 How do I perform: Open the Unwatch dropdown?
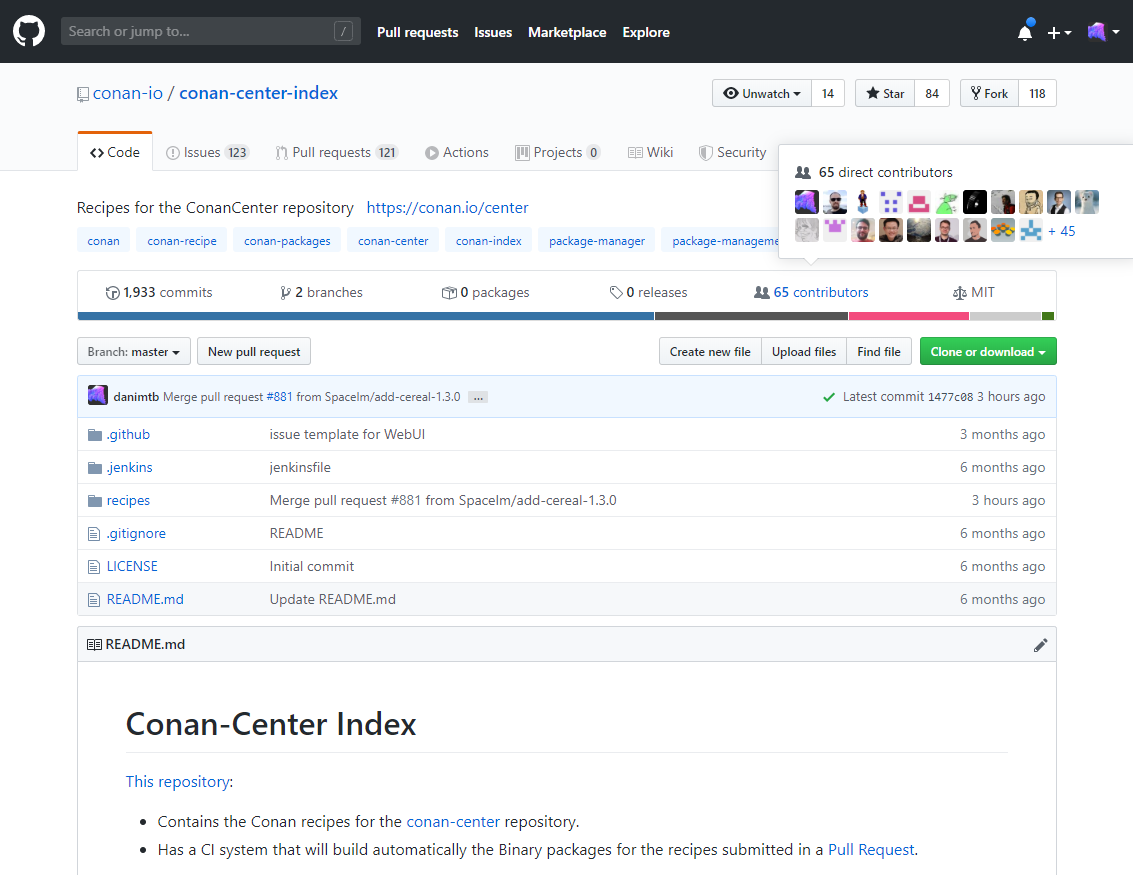[762, 93]
